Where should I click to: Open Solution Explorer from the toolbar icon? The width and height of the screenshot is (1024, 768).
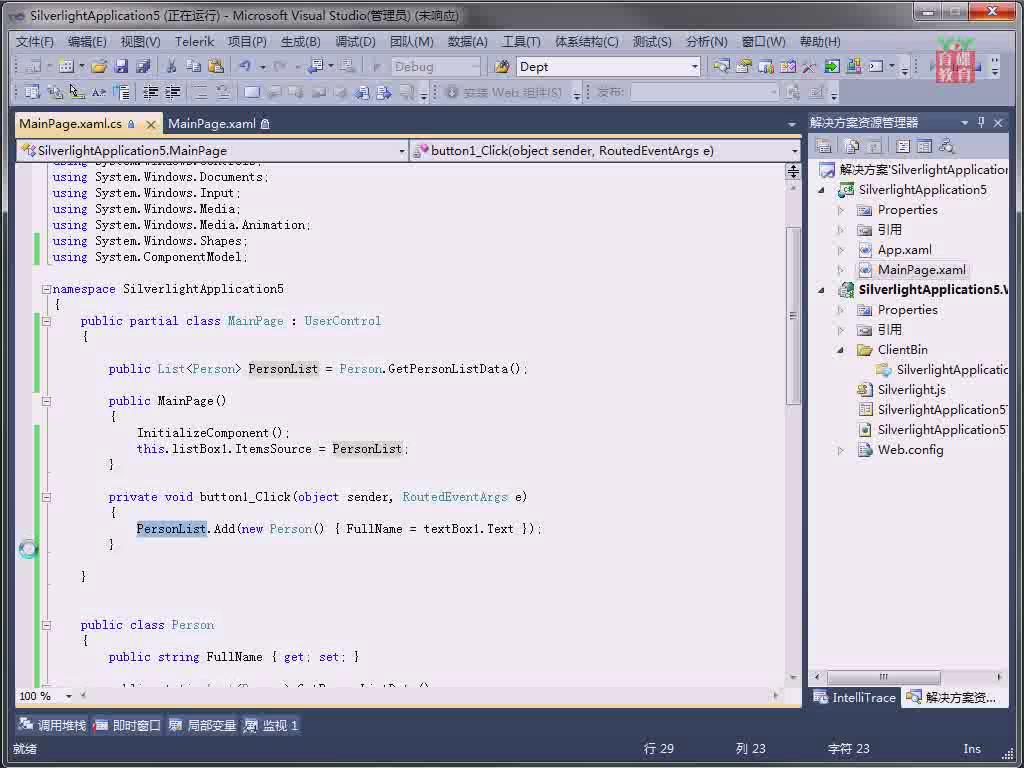tap(721, 67)
